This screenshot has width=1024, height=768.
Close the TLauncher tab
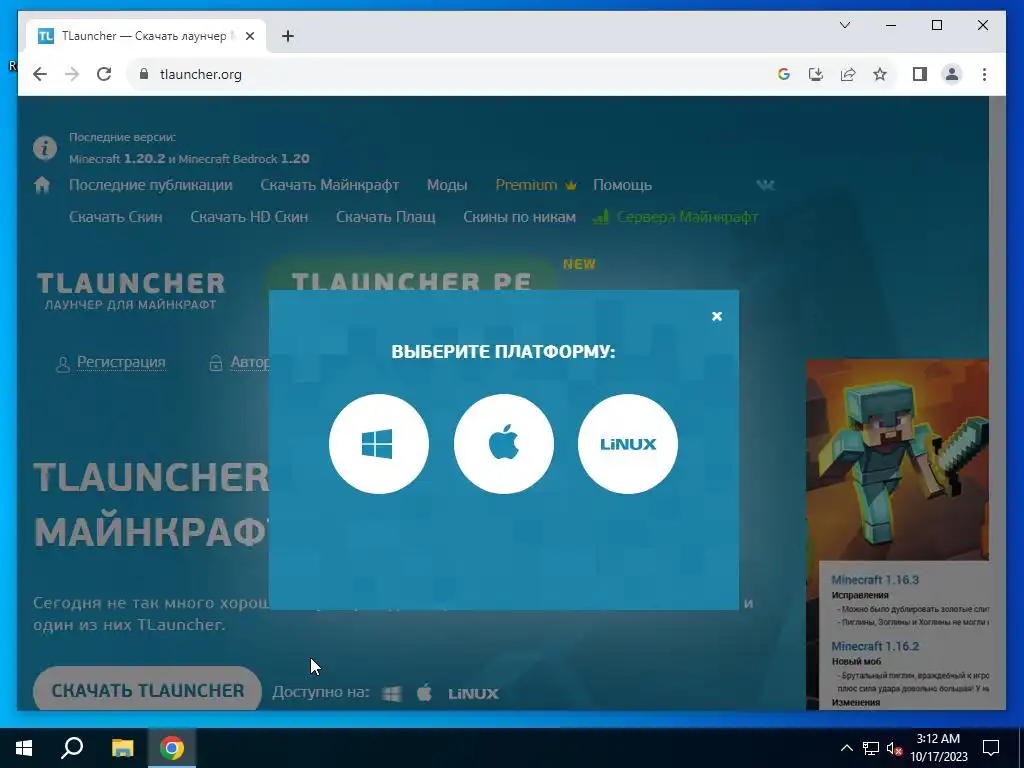[x=249, y=36]
